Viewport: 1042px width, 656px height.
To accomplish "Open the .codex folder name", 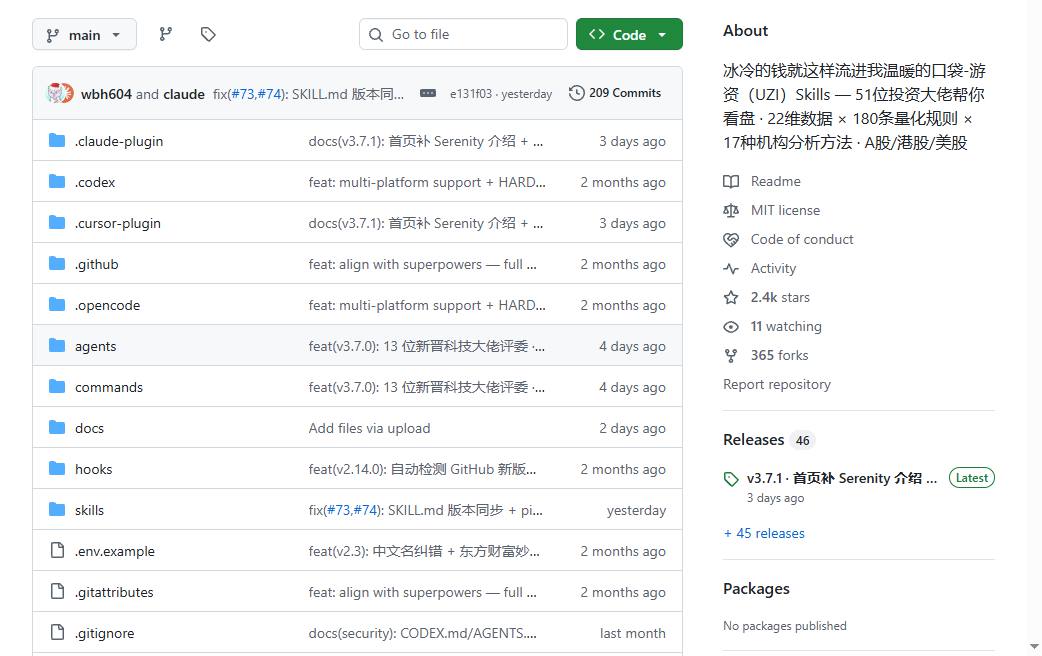I will coord(95,182).
